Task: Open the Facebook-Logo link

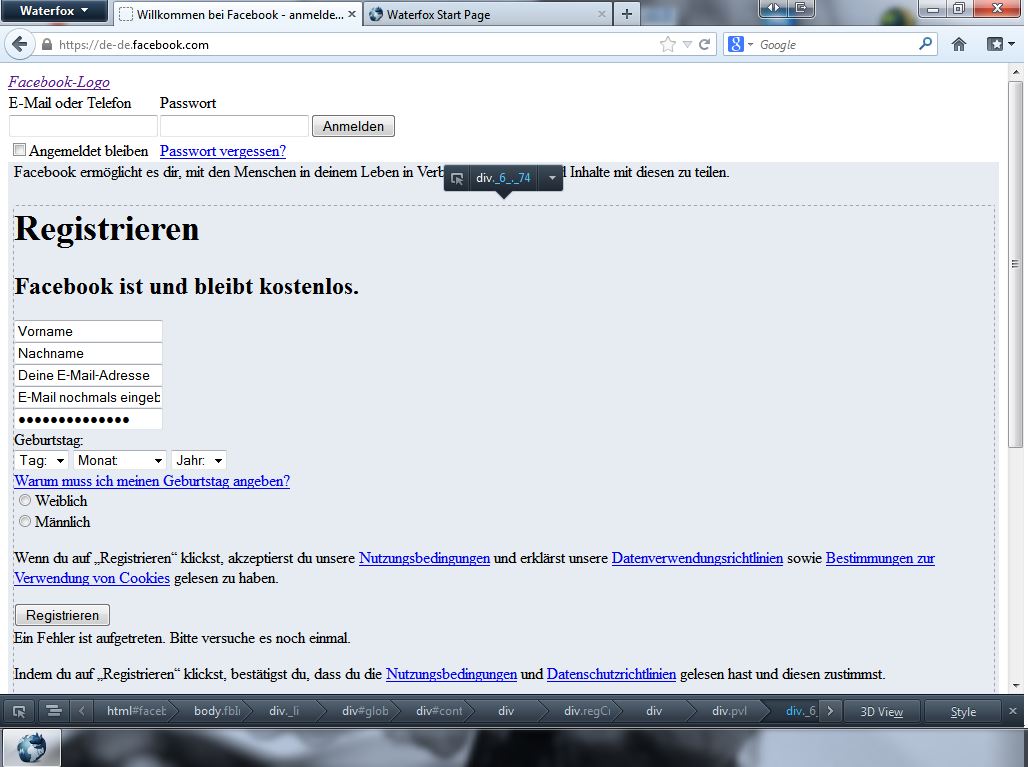Action: click(x=59, y=82)
